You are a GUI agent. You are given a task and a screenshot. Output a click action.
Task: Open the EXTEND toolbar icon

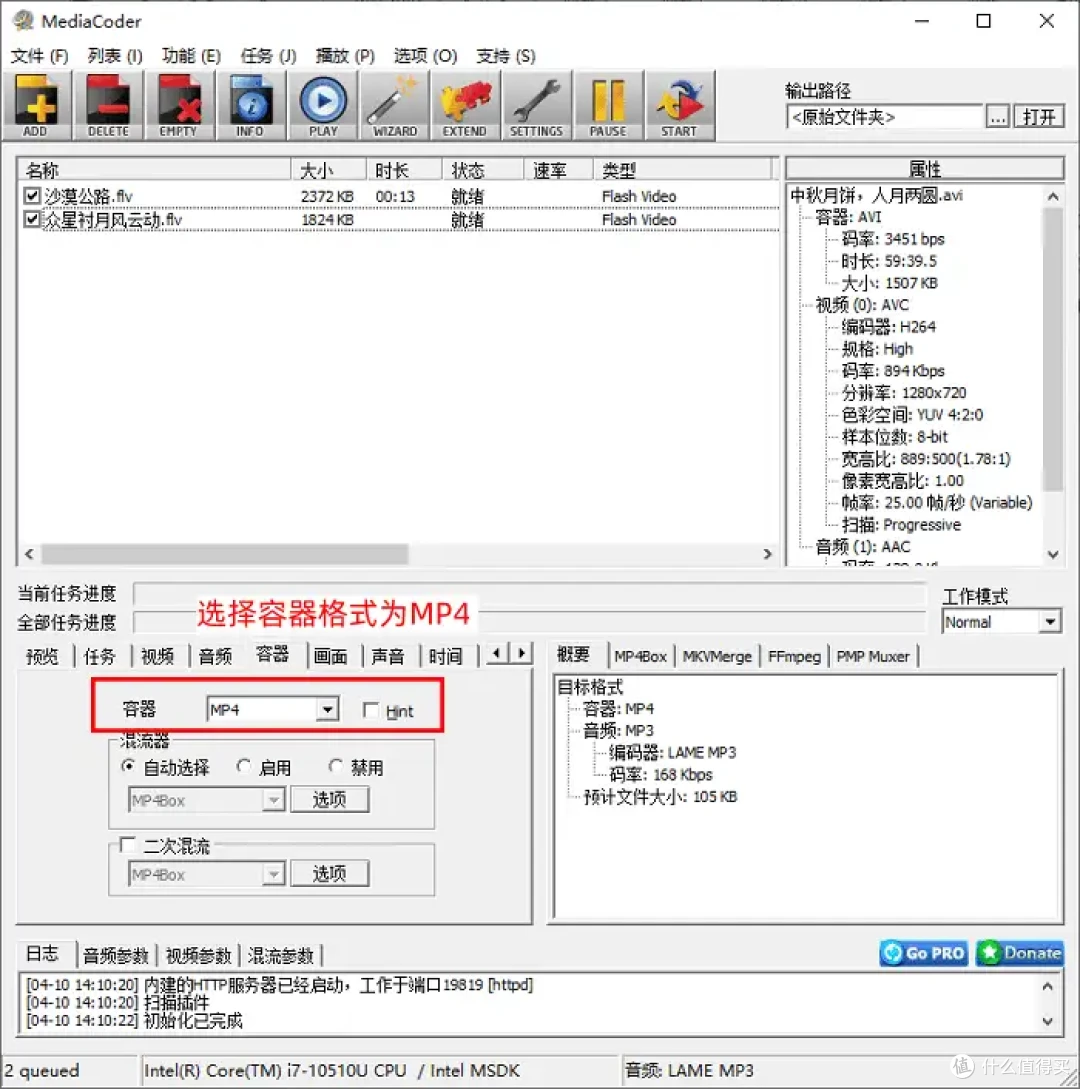(465, 106)
